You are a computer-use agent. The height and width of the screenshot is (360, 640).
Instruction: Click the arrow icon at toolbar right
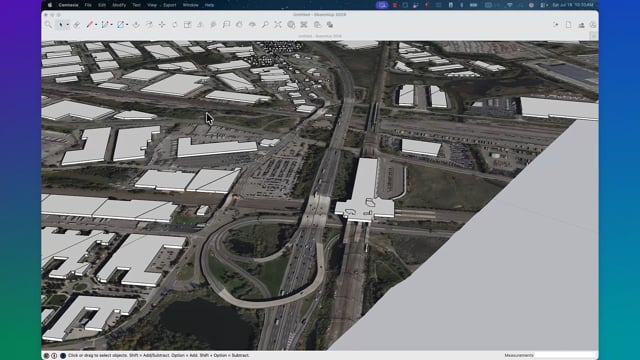pyautogui.click(x=556, y=25)
